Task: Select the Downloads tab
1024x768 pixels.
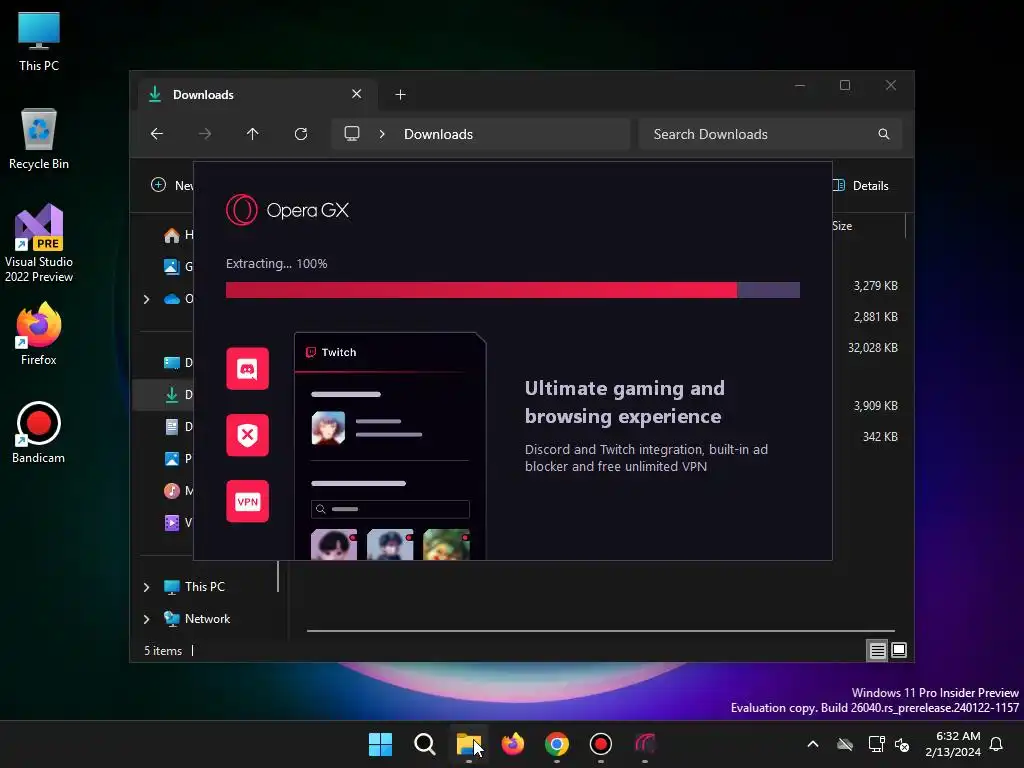Action: (257, 95)
